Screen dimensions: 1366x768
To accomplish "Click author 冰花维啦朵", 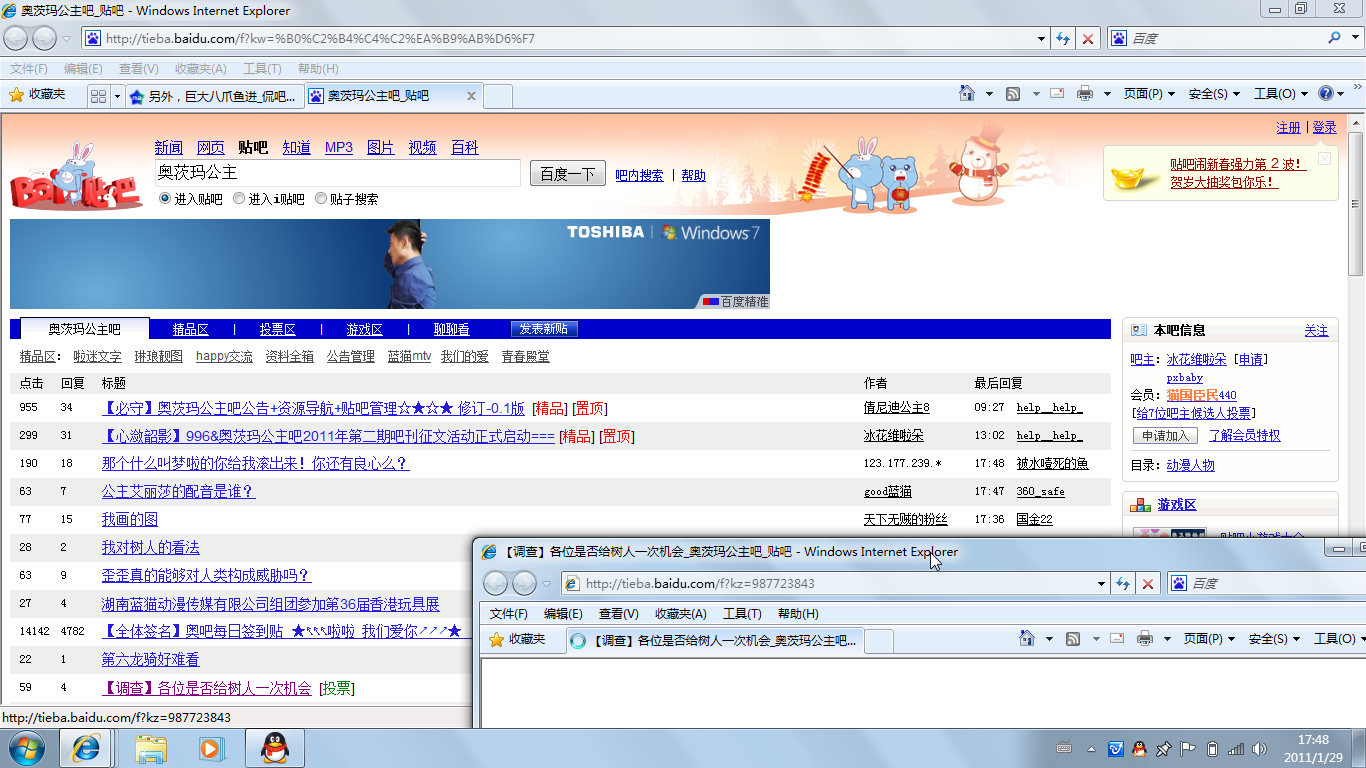I will 893,436.
